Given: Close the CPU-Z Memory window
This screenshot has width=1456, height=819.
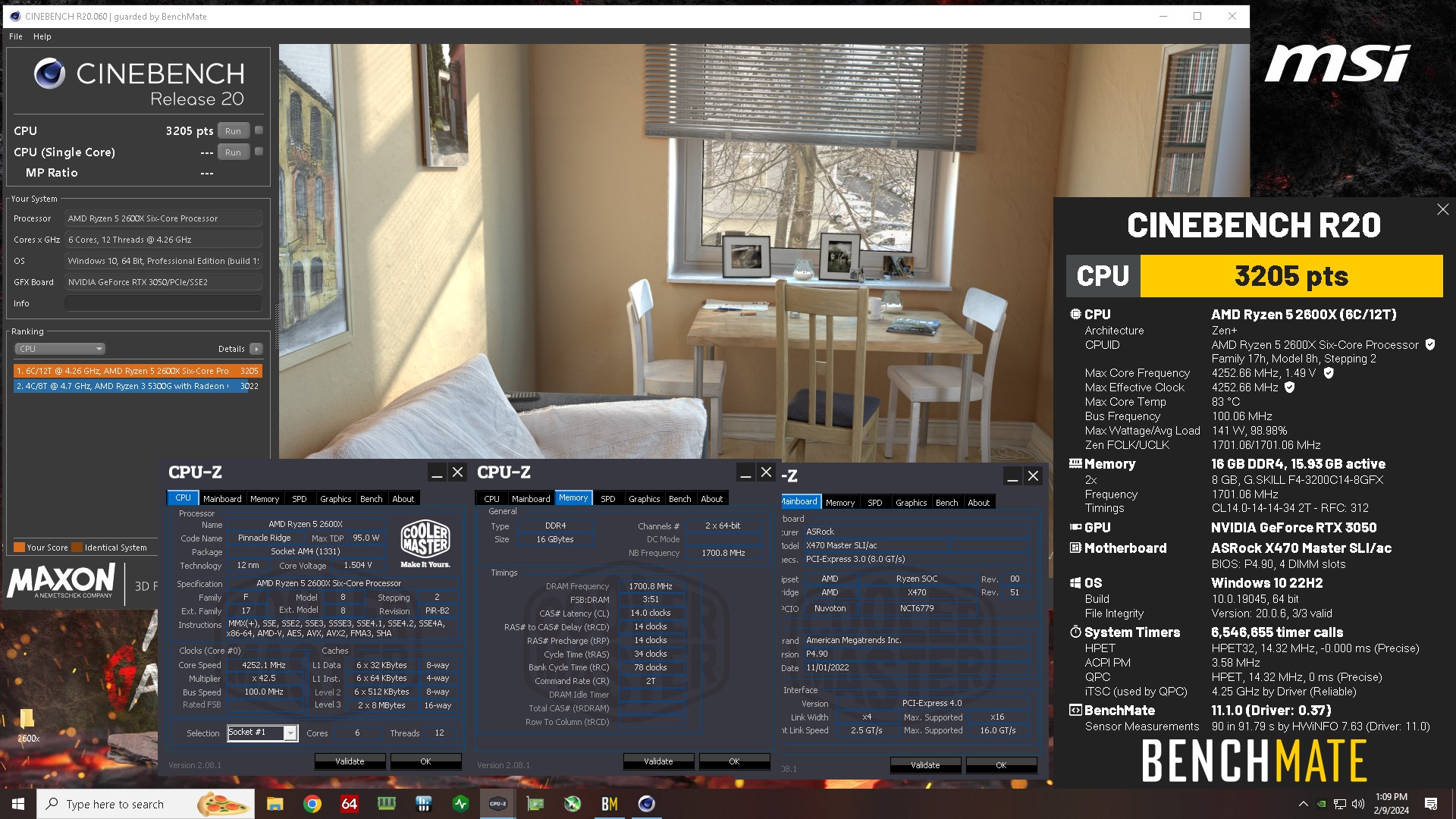Looking at the screenshot, I should pyautogui.click(x=766, y=472).
